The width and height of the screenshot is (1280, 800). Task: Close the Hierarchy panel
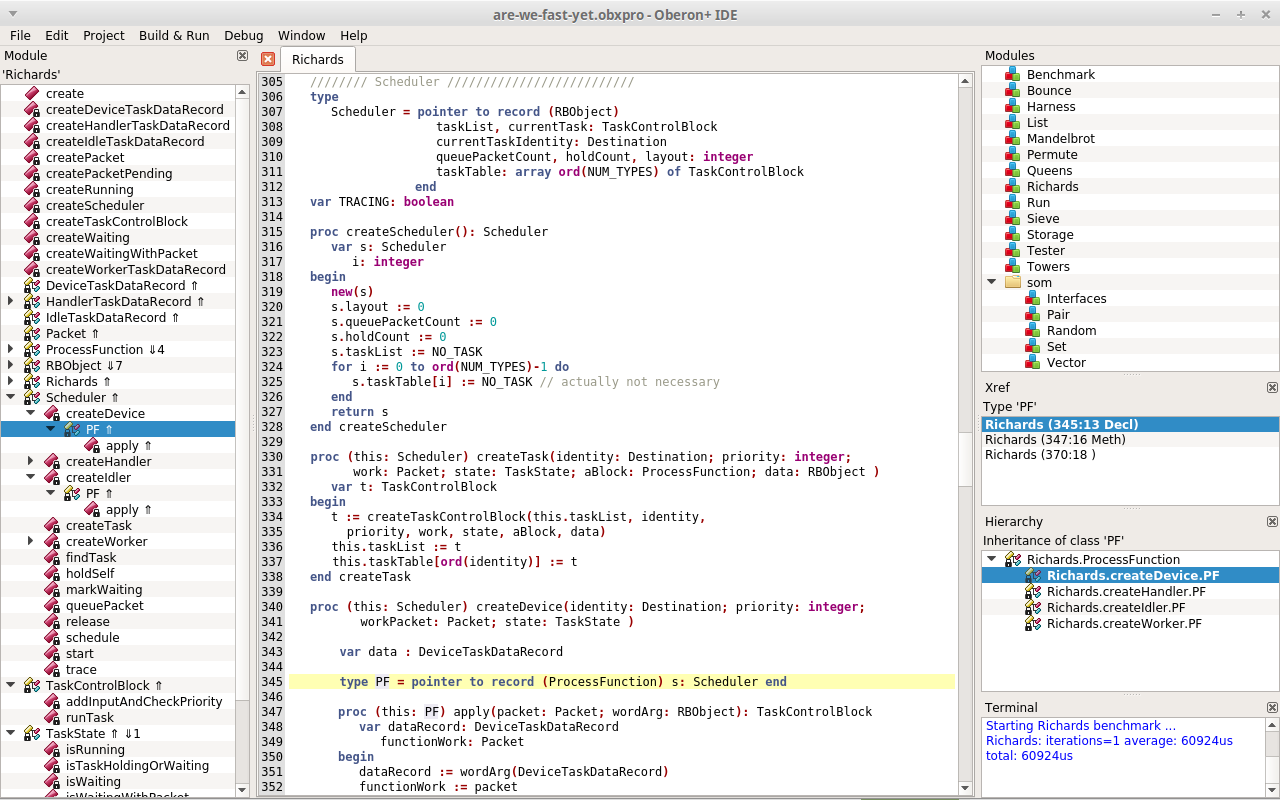pyautogui.click(x=1272, y=522)
